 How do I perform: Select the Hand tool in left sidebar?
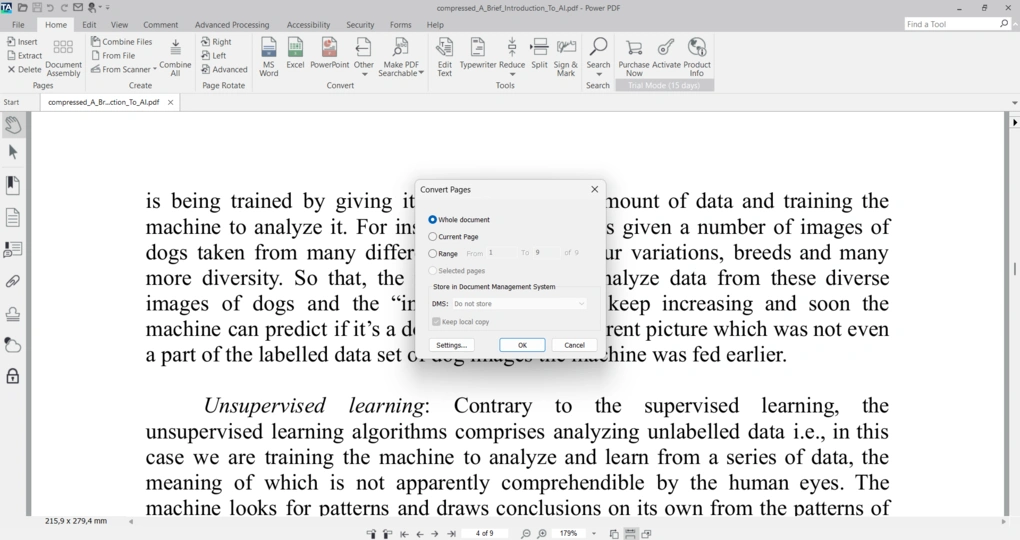pos(13,124)
